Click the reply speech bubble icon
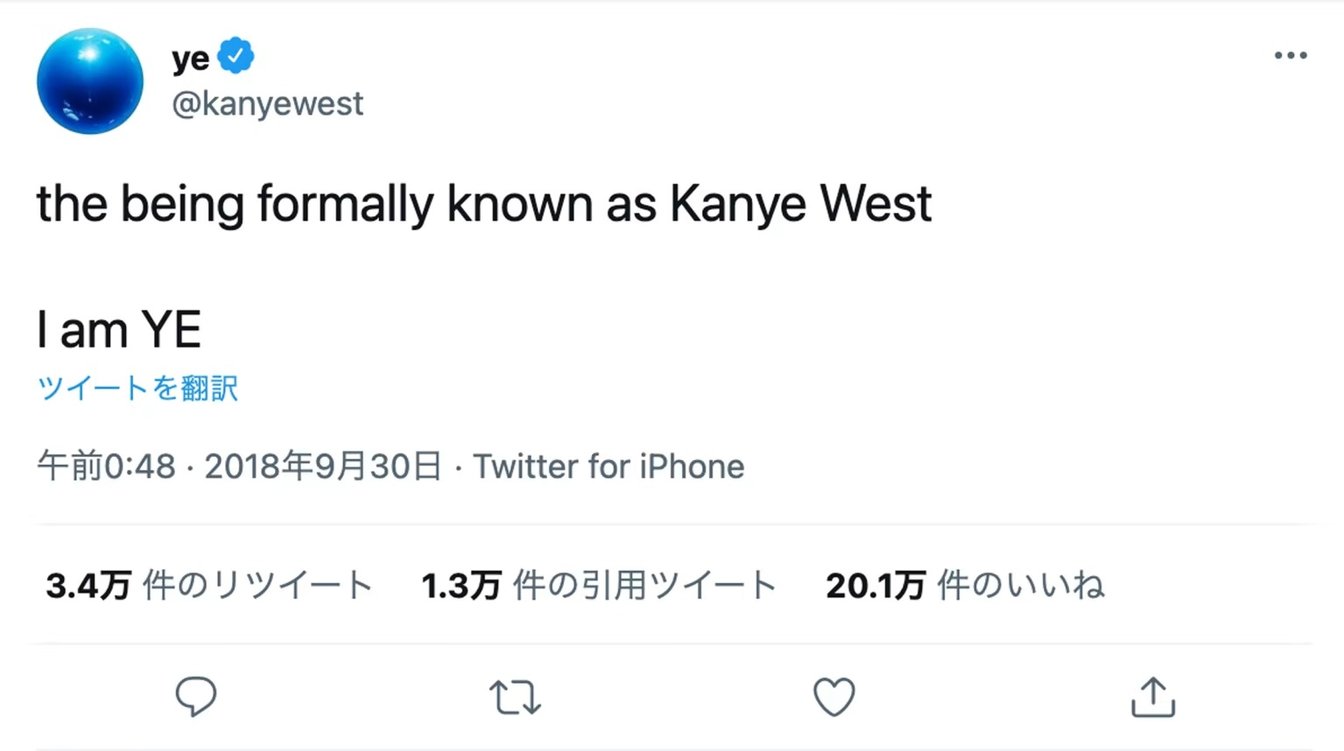 (196, 696)
